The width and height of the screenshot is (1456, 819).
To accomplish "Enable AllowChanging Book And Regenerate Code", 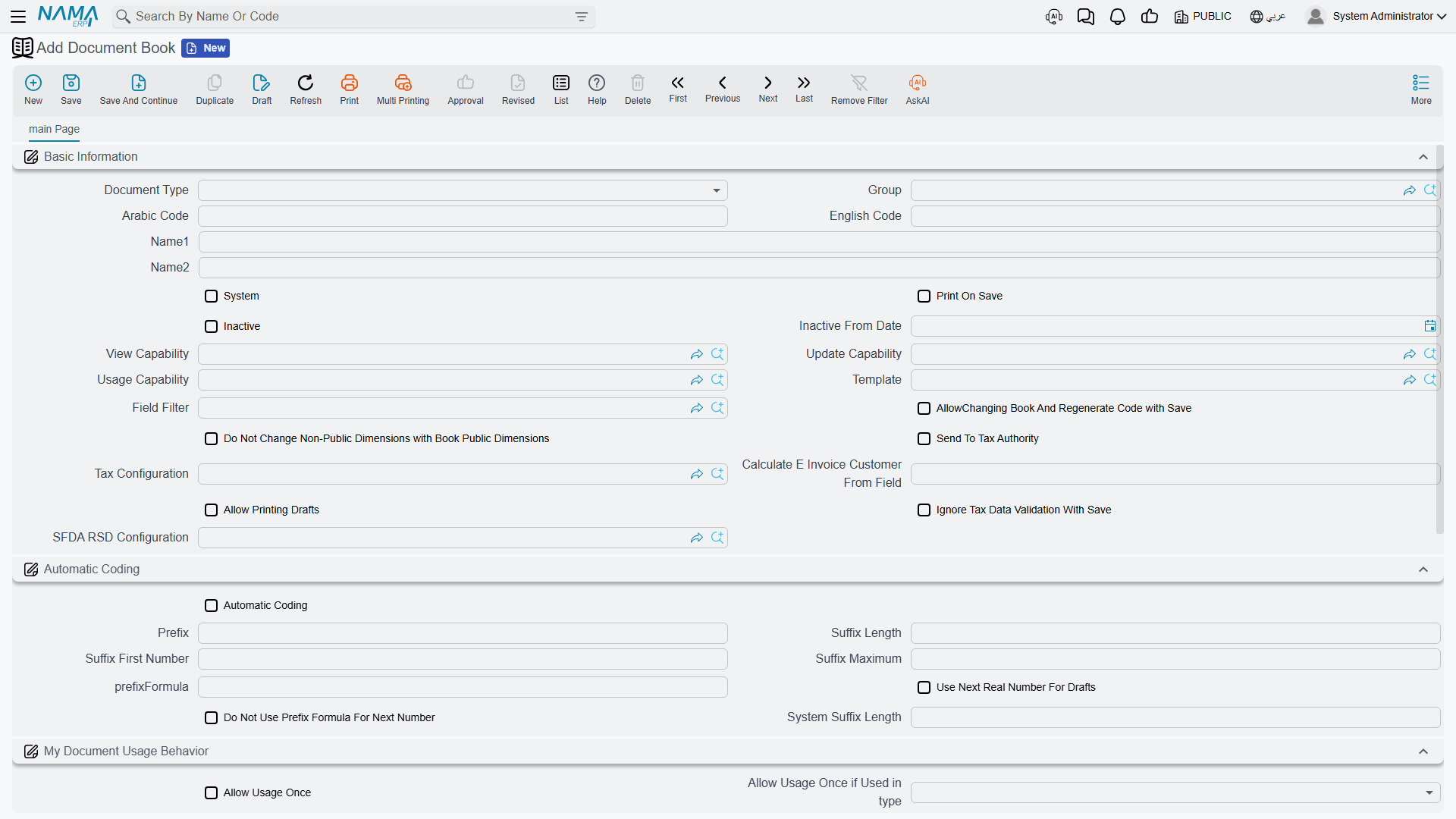I will point(924,409).
